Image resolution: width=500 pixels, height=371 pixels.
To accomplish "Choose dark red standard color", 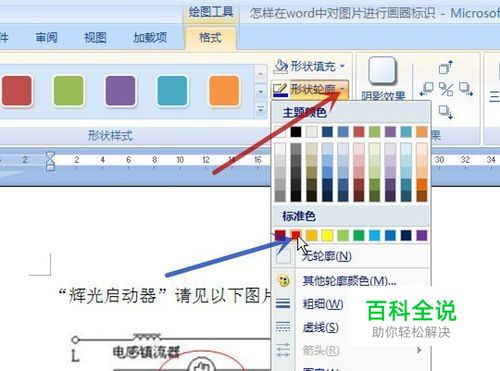I will (280, 235).
